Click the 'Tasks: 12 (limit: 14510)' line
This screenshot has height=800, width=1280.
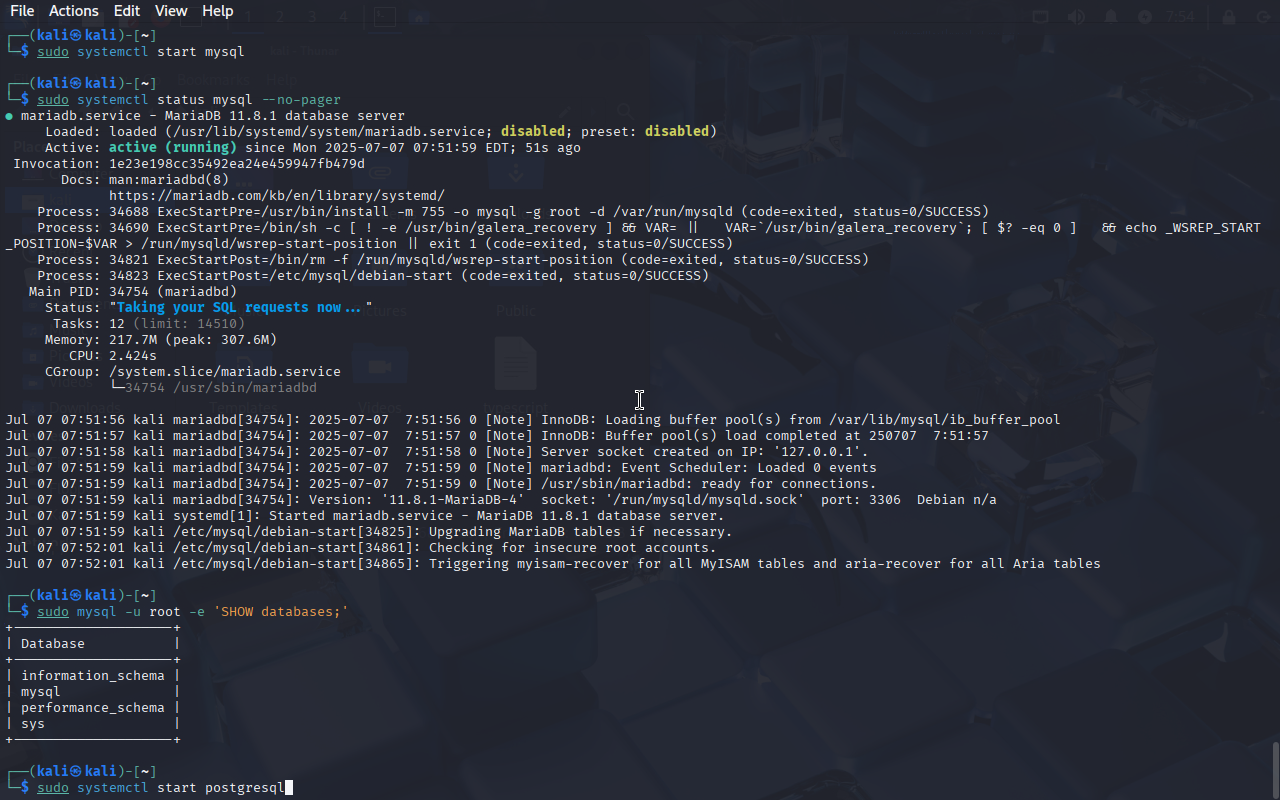click(148, 324)
